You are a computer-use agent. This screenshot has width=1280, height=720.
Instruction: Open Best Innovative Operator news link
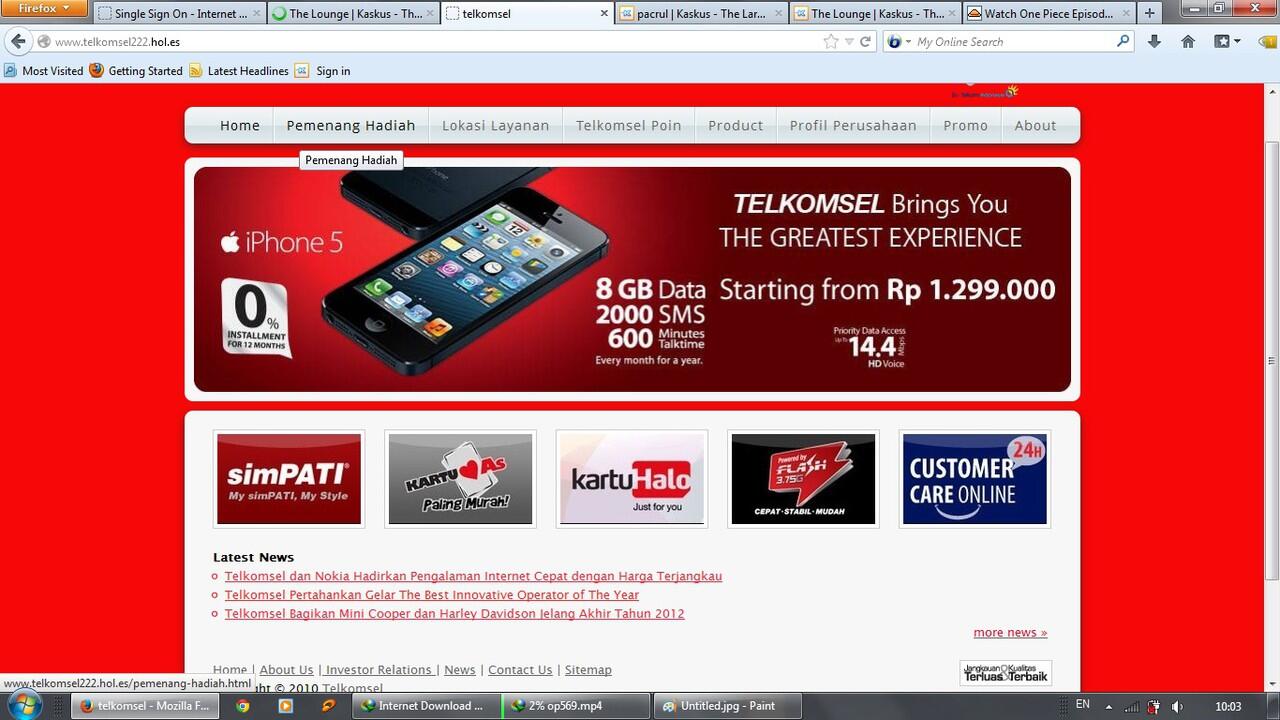click(432, 595)
